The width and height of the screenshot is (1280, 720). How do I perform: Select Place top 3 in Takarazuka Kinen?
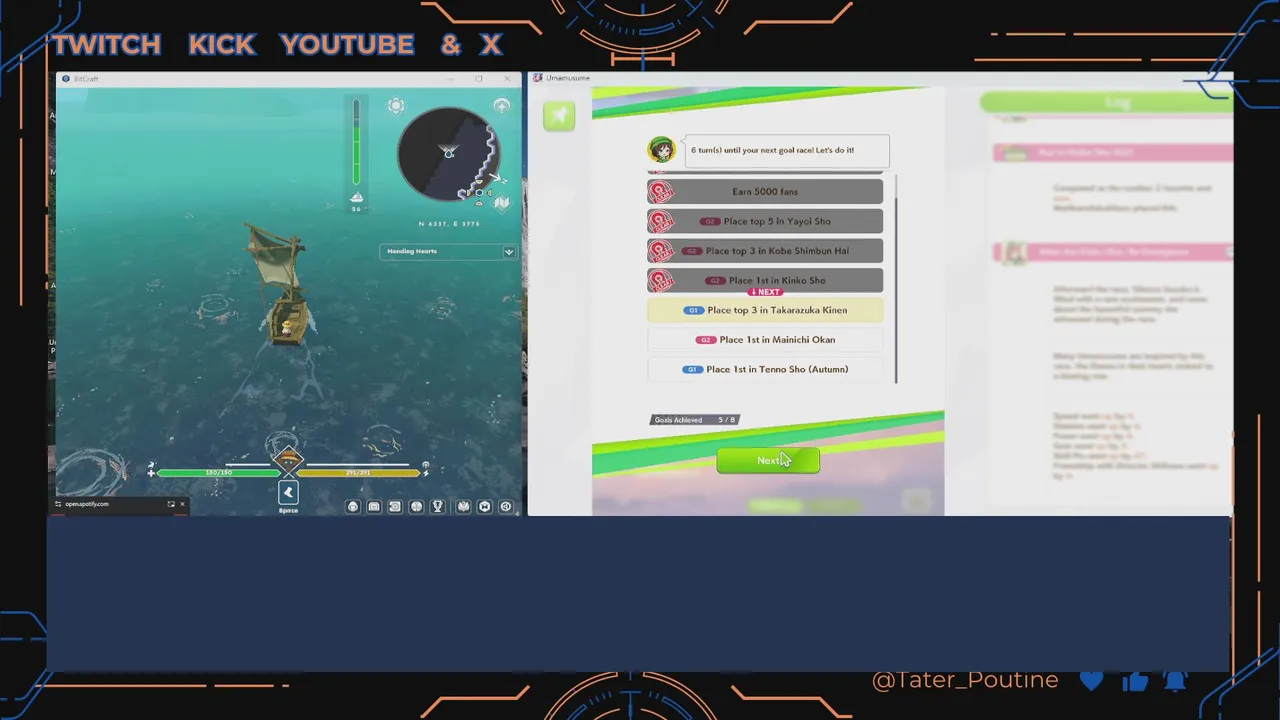click(x=765, y=310)
